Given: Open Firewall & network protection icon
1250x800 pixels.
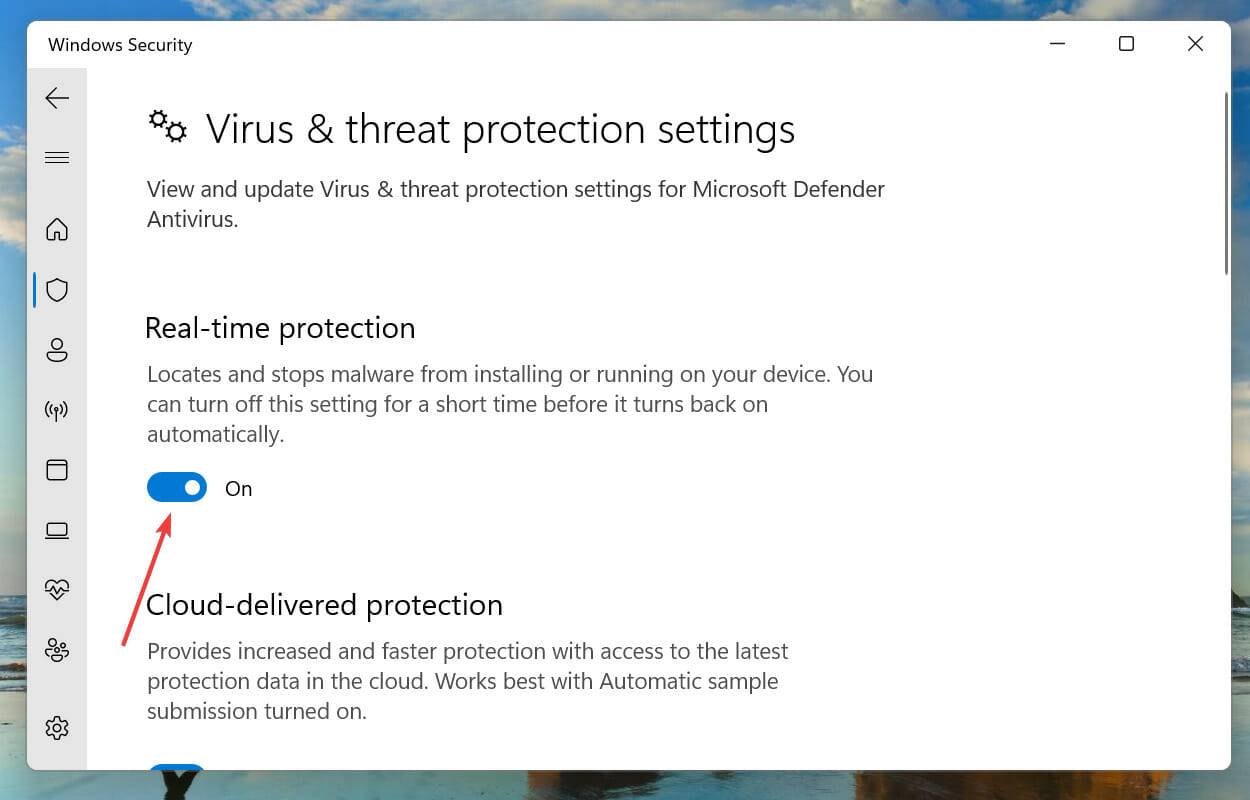Looking at the screenshot, I should pyautogui.click(x=57, y=409).
